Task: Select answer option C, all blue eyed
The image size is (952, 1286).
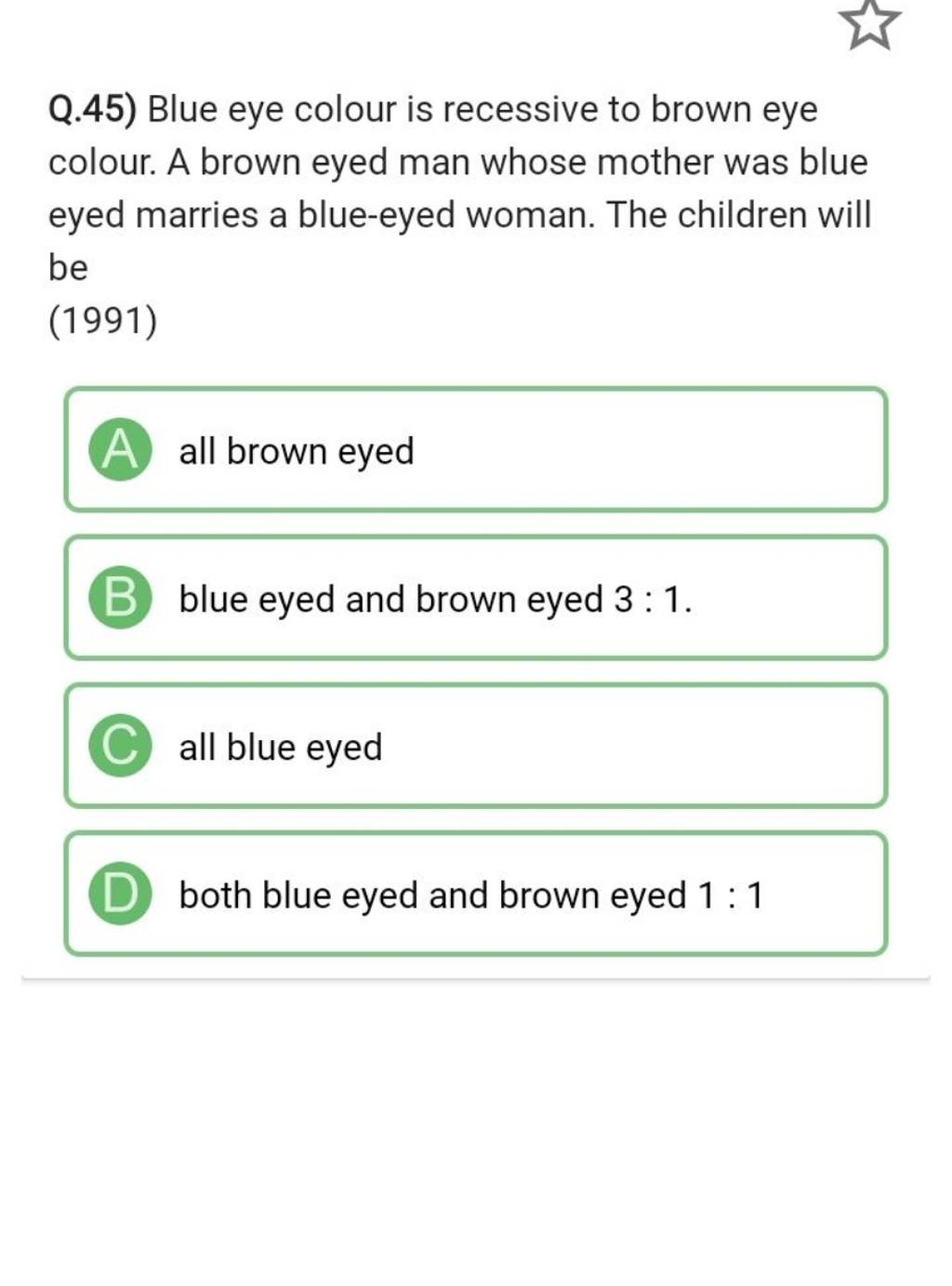Action: [x=475, y=746]
